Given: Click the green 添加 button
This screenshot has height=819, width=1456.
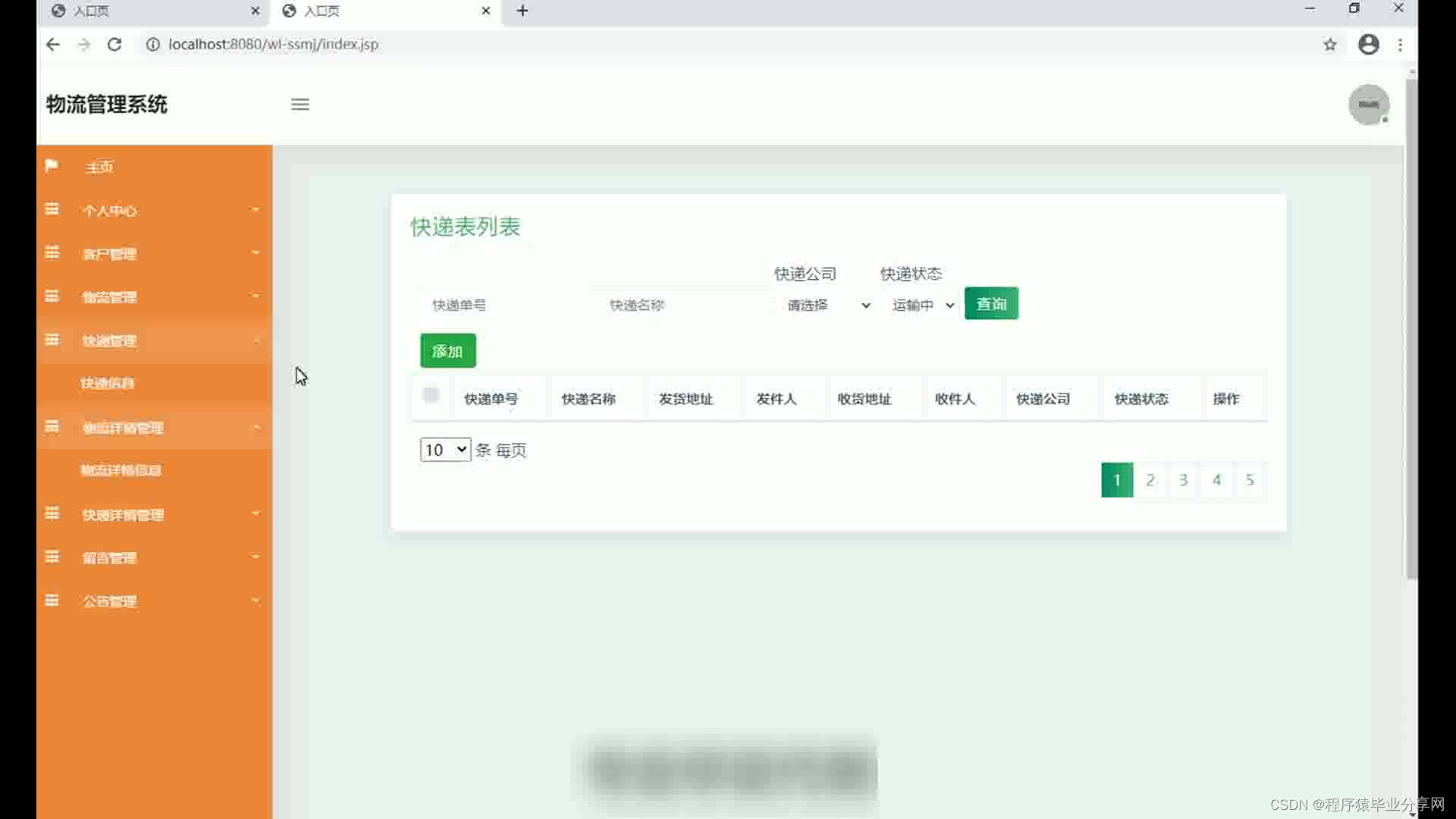Looking at the screenshot, I should (x=447, y=351).
